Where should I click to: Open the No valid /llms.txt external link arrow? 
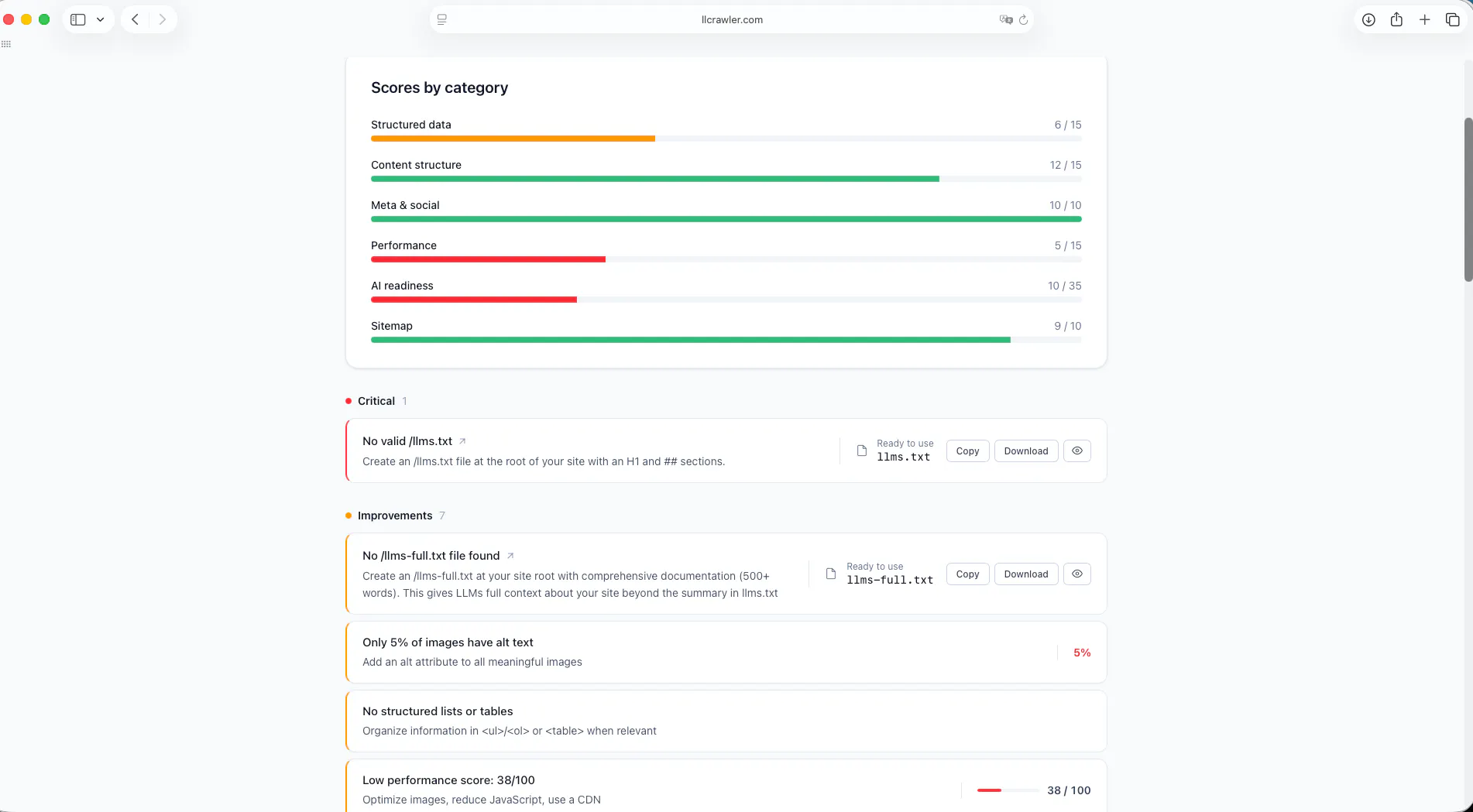click(462, 441)
